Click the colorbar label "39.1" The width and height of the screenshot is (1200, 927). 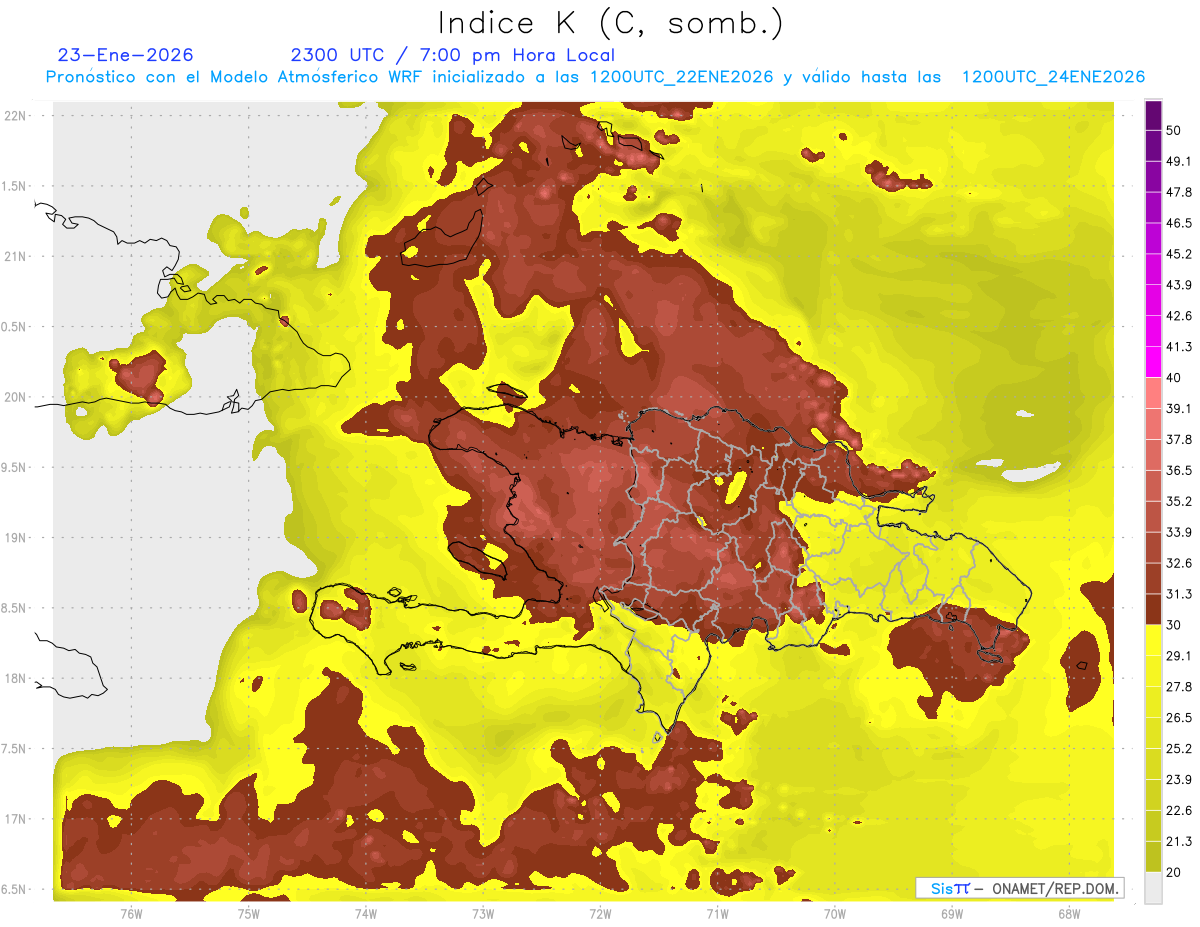point(1179,408)
